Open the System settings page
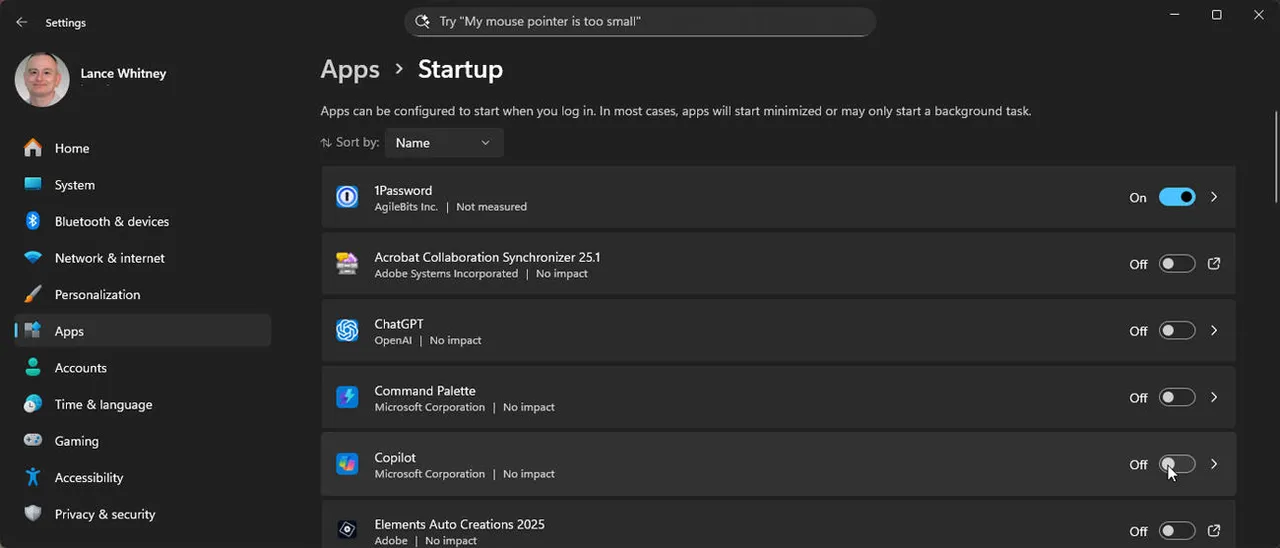This screenshot has width=1280, height=548. tap(143, 185)
